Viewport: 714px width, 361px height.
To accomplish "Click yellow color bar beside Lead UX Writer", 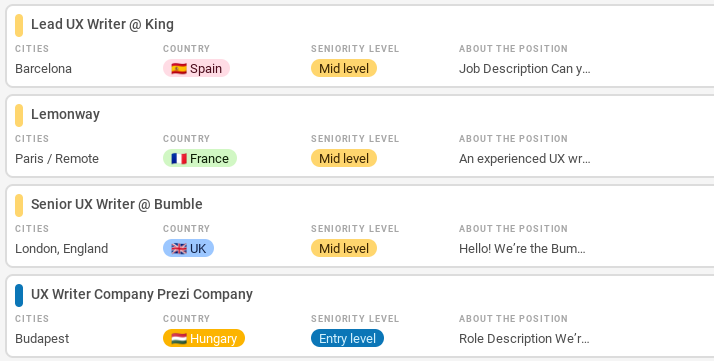I will (19, 25).
